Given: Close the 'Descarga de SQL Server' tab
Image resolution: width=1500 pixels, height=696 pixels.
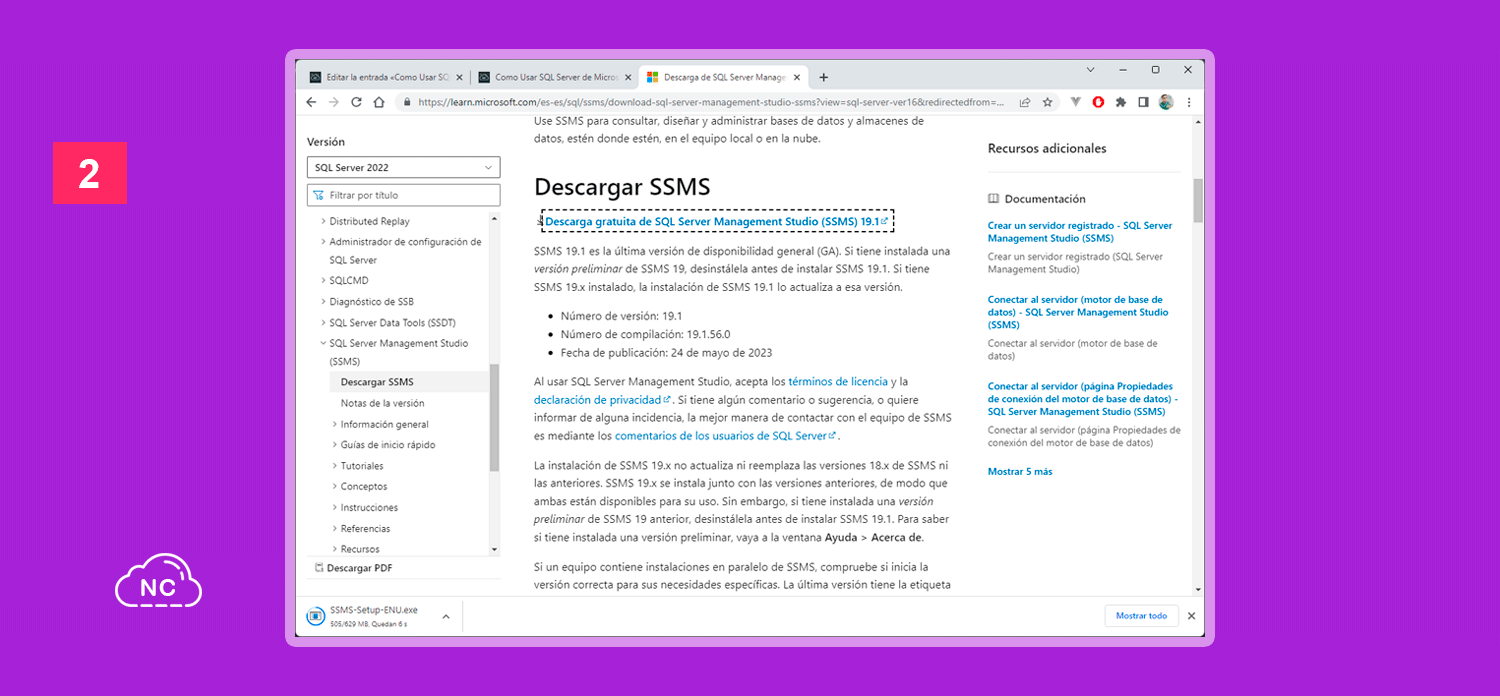Looking at the screenshot, I should [x=797, y=77].
